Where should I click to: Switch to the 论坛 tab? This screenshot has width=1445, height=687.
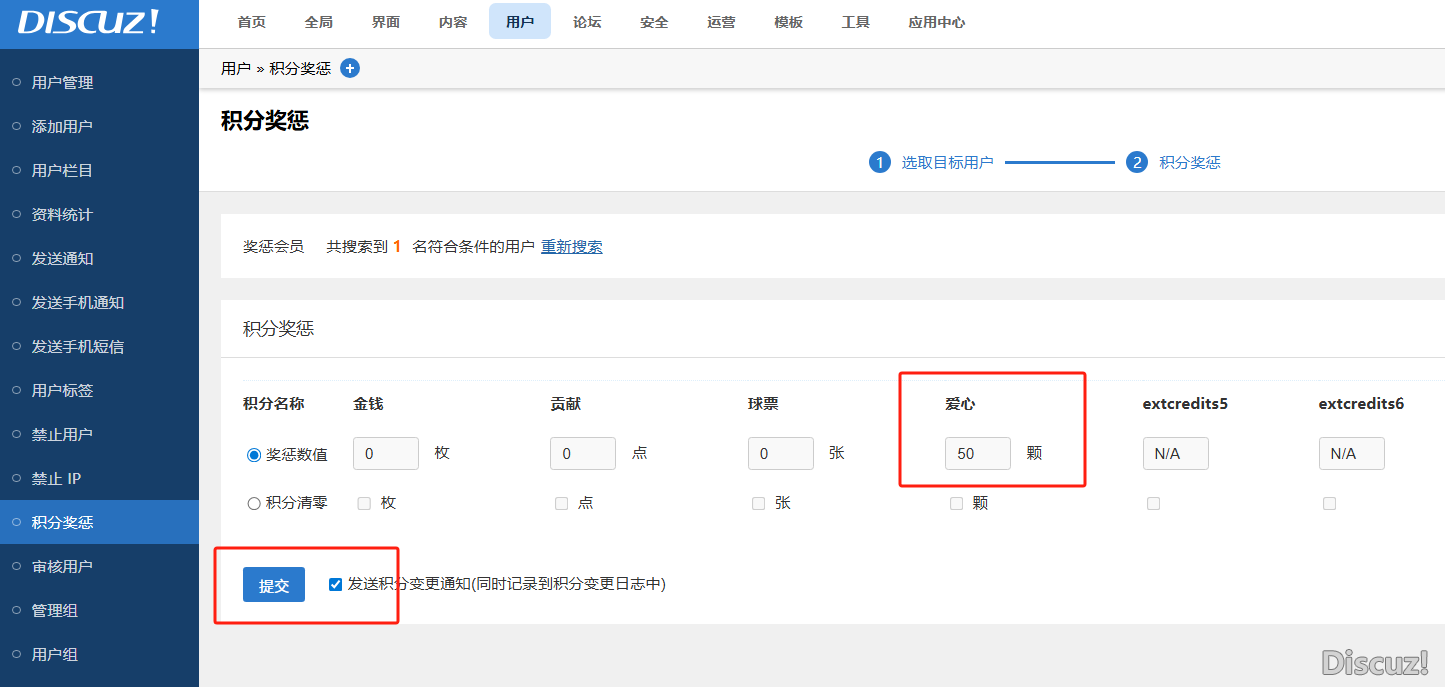pyautogui.click(x=587, y=22)
